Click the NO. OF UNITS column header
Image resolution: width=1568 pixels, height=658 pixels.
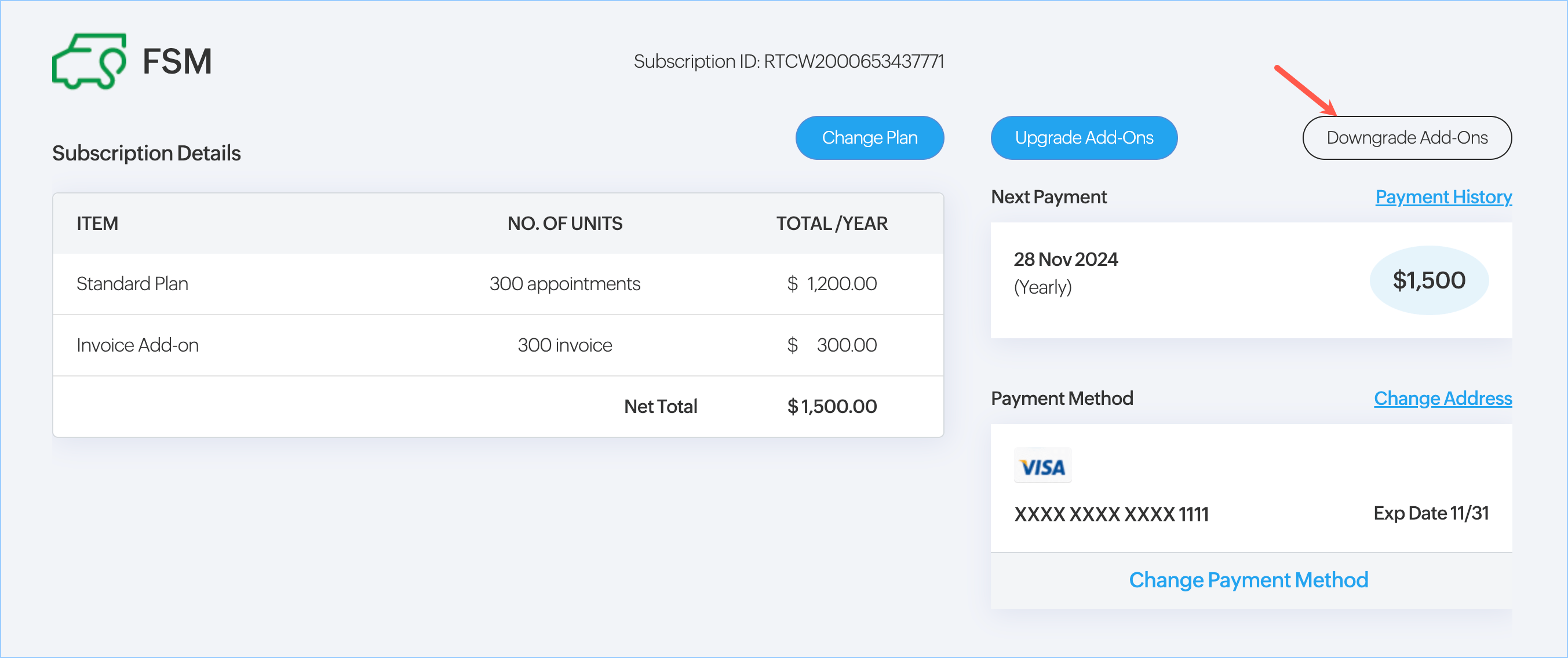pos(564,224)
